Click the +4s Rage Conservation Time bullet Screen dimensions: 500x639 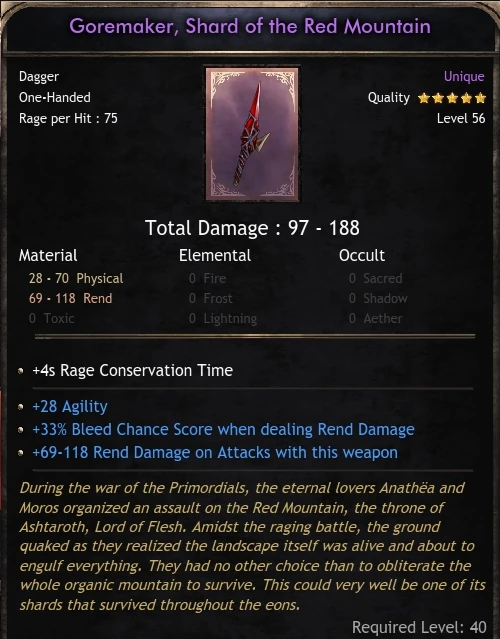click(132, 370)
